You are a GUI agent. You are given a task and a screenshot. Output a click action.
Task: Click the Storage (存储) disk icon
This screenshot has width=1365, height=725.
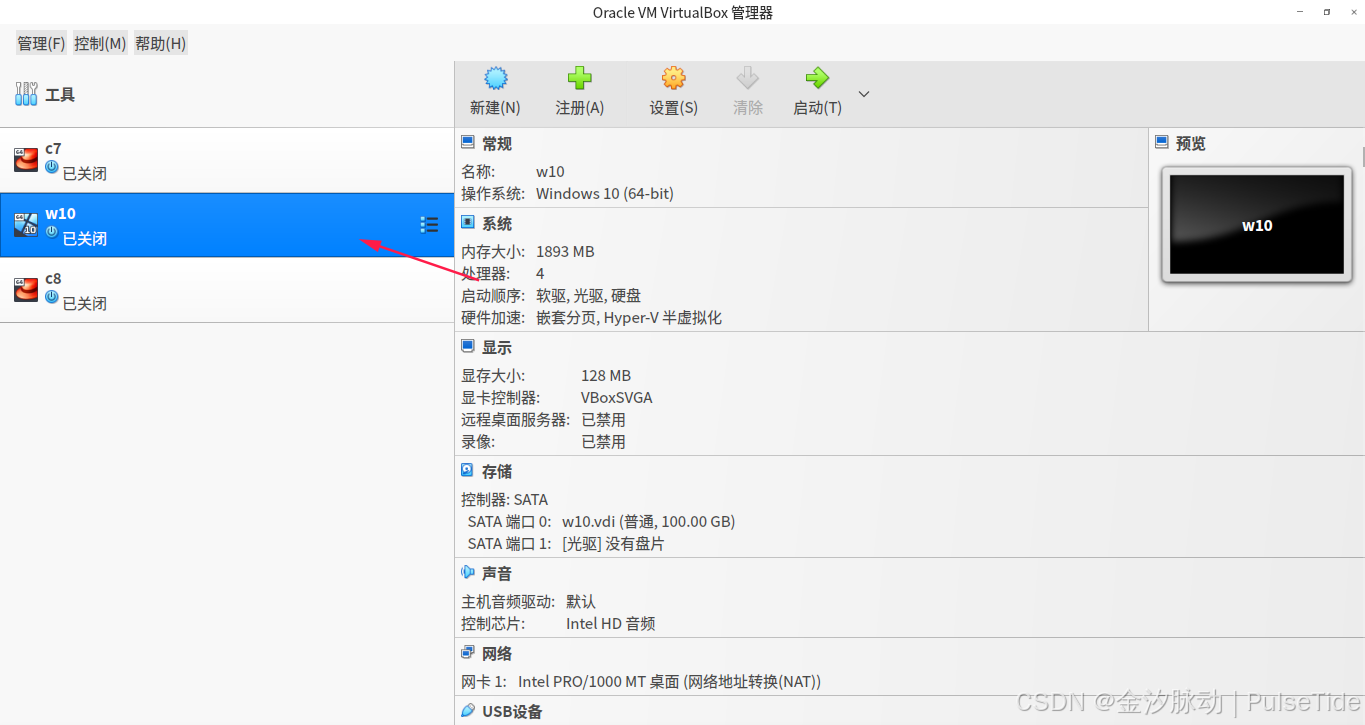pos(467,470)
